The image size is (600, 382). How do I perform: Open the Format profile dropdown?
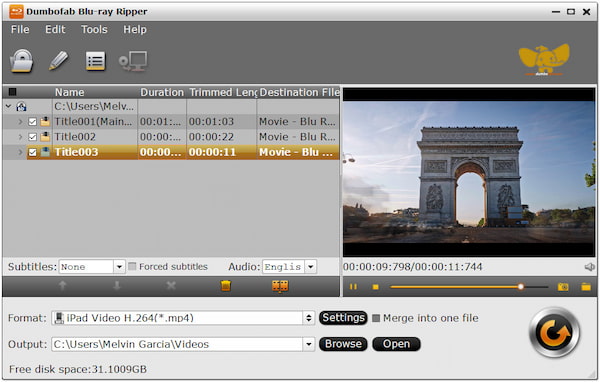click(x=308, y=318)
